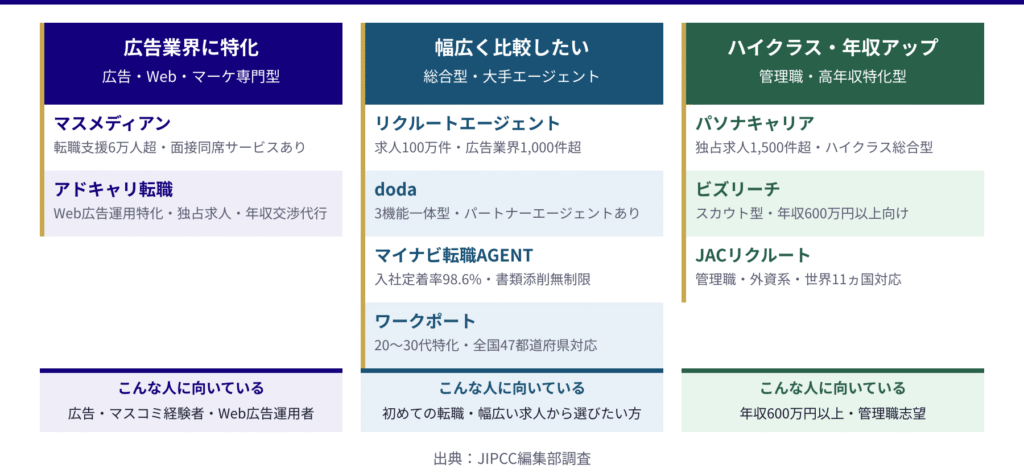Open the リクルートエージェント listing

(x=467, y=124)
